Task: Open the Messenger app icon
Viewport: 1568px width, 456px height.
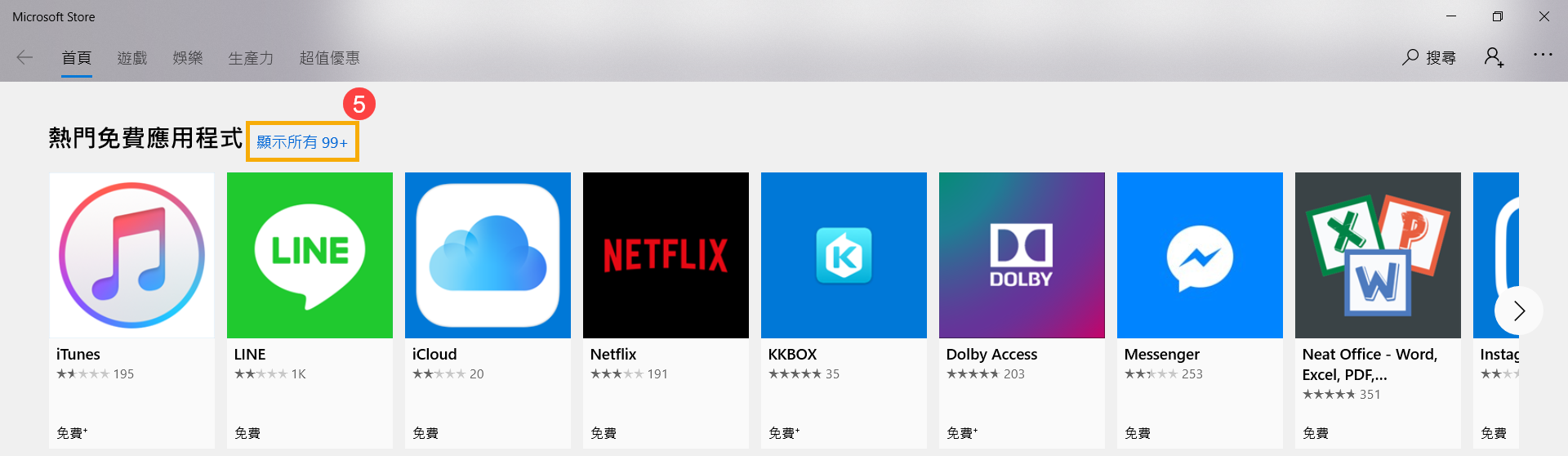Action: tap(1200, 256)
